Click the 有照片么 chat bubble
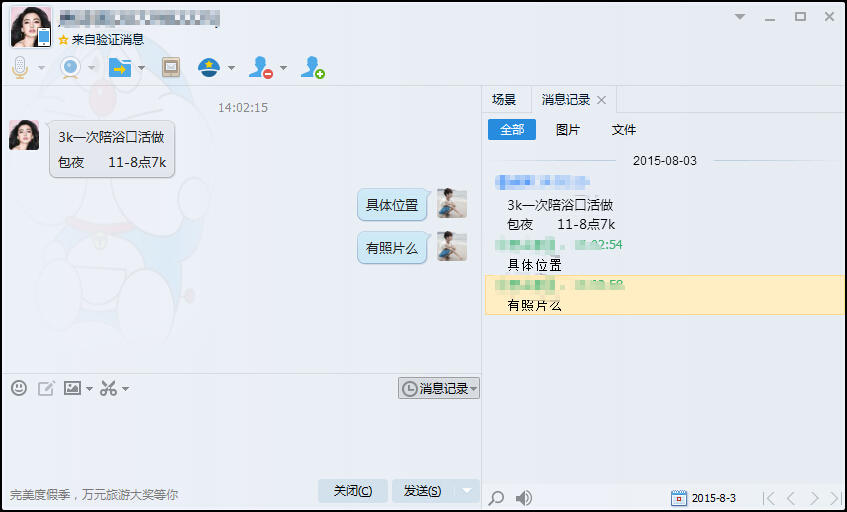 pos(392,248)
